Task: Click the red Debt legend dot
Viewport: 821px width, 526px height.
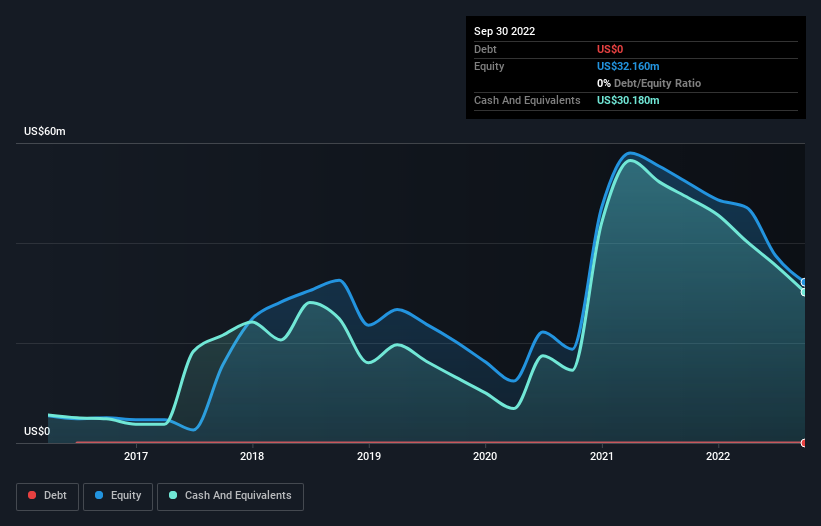Action: 32,495
